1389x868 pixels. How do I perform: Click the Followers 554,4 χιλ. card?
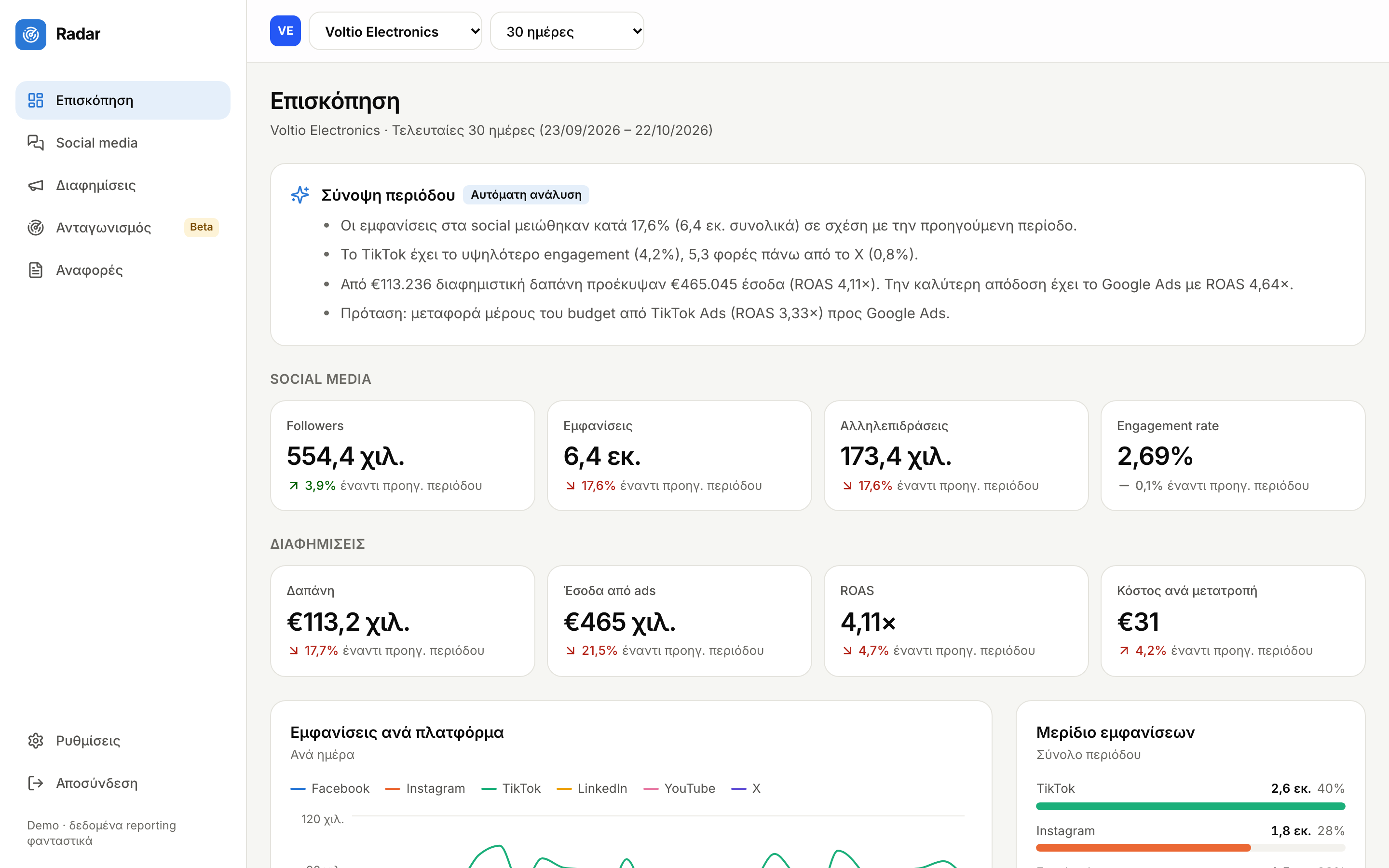402,456
